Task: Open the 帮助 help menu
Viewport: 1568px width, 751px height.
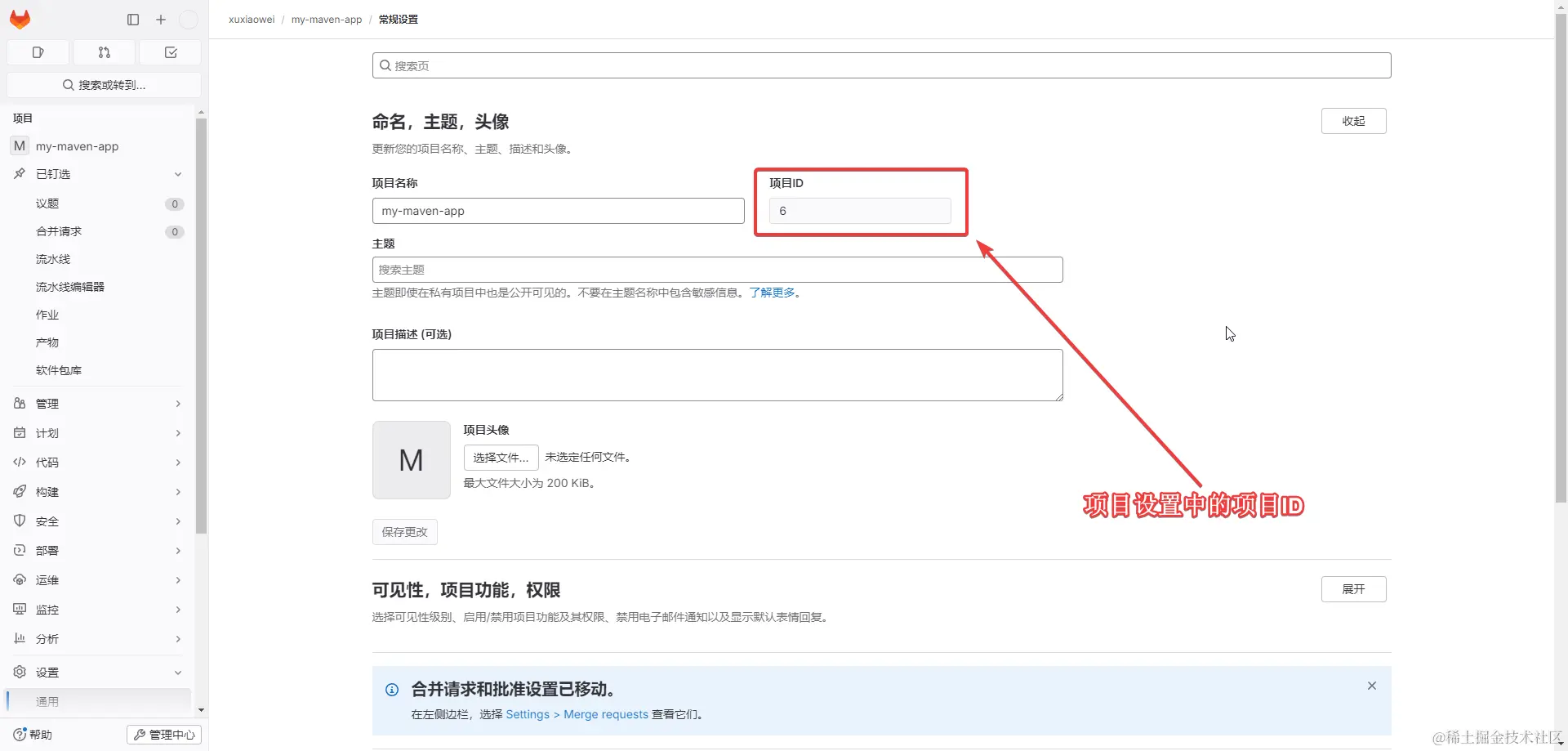Action: (x=33, y=735)
